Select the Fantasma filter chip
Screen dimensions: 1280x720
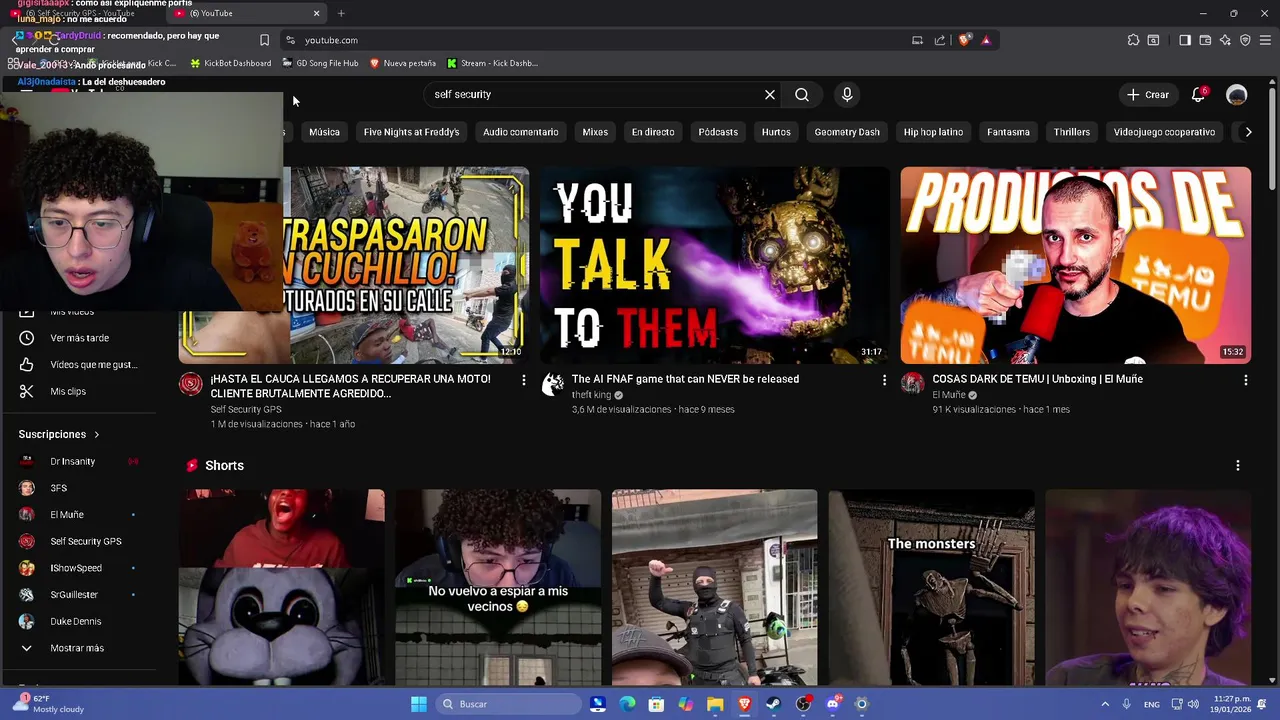tap(1008, 132)
